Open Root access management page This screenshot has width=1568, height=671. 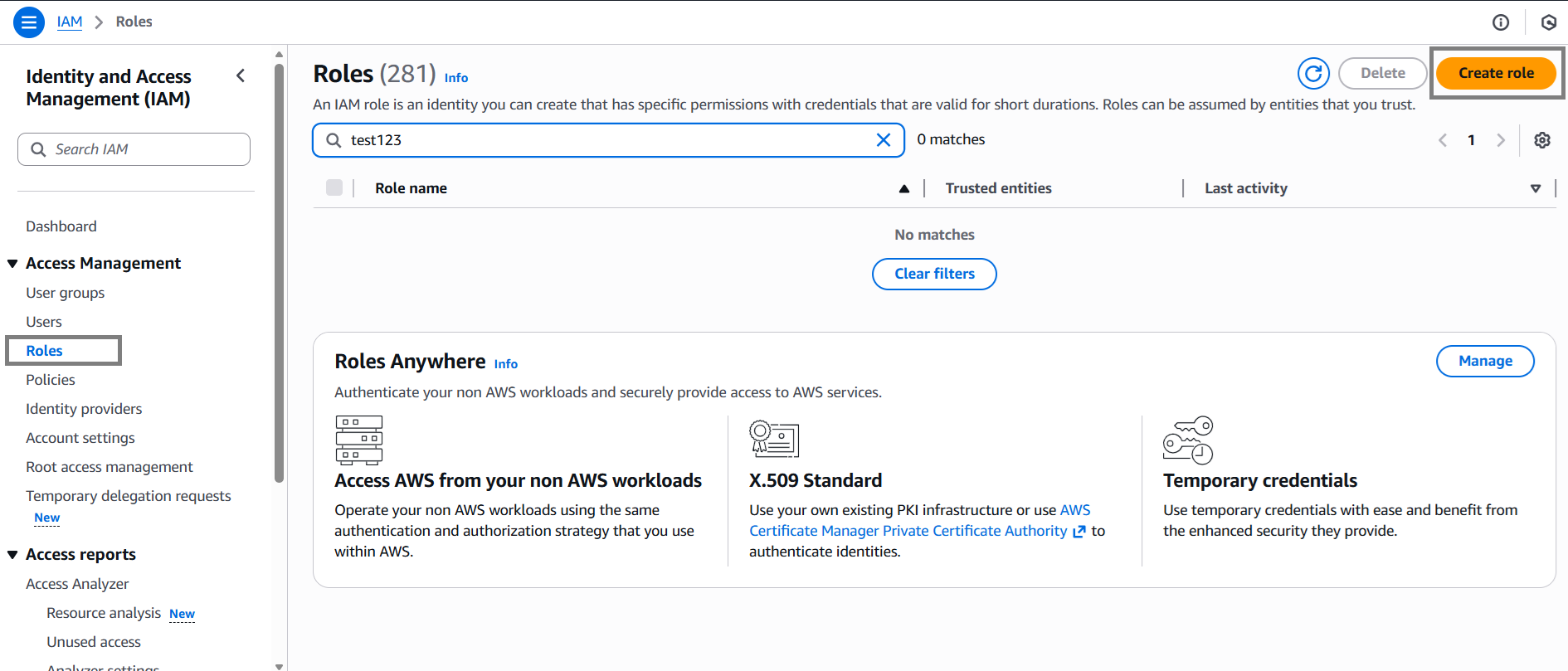pyautogui.click(x=110, y=467)
